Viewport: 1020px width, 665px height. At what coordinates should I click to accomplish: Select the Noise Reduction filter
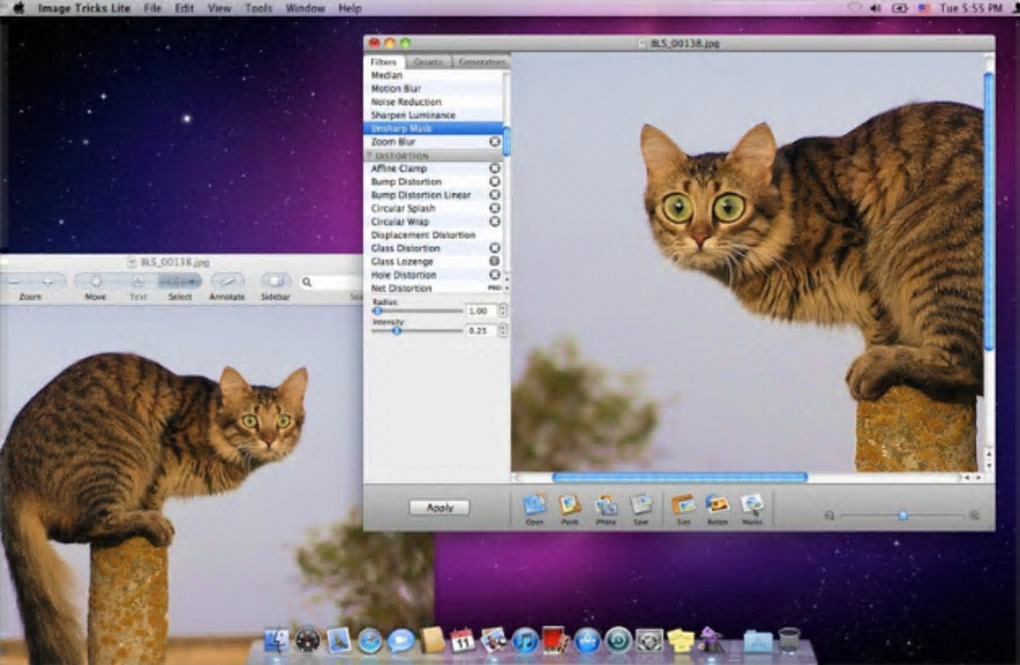click(433, 102)
